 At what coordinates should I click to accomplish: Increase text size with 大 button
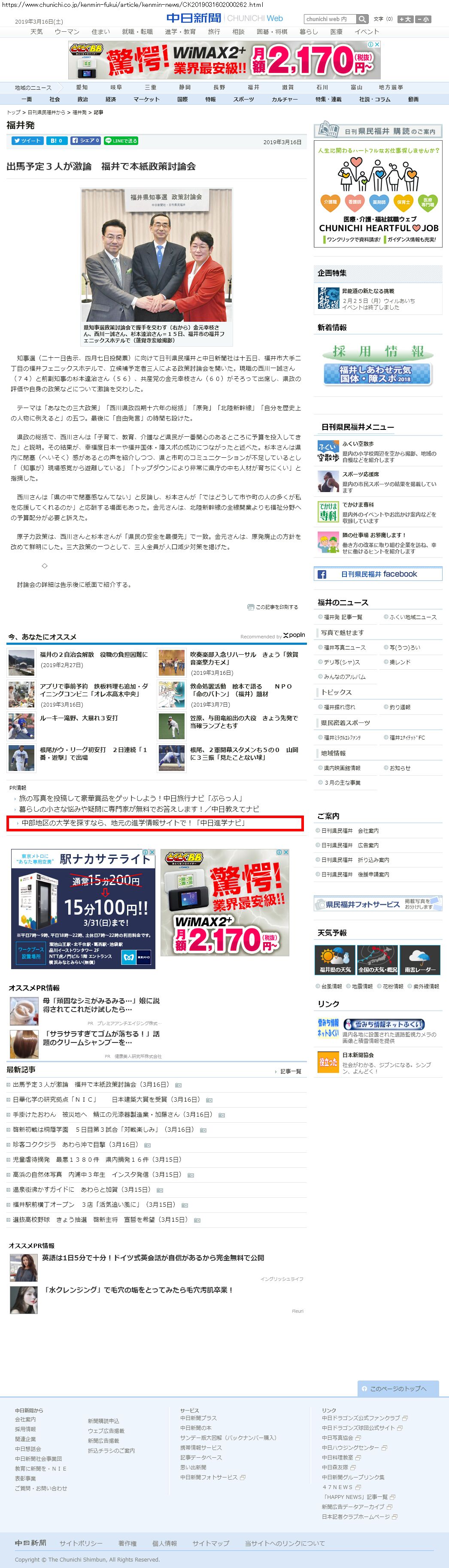point(405,19)
